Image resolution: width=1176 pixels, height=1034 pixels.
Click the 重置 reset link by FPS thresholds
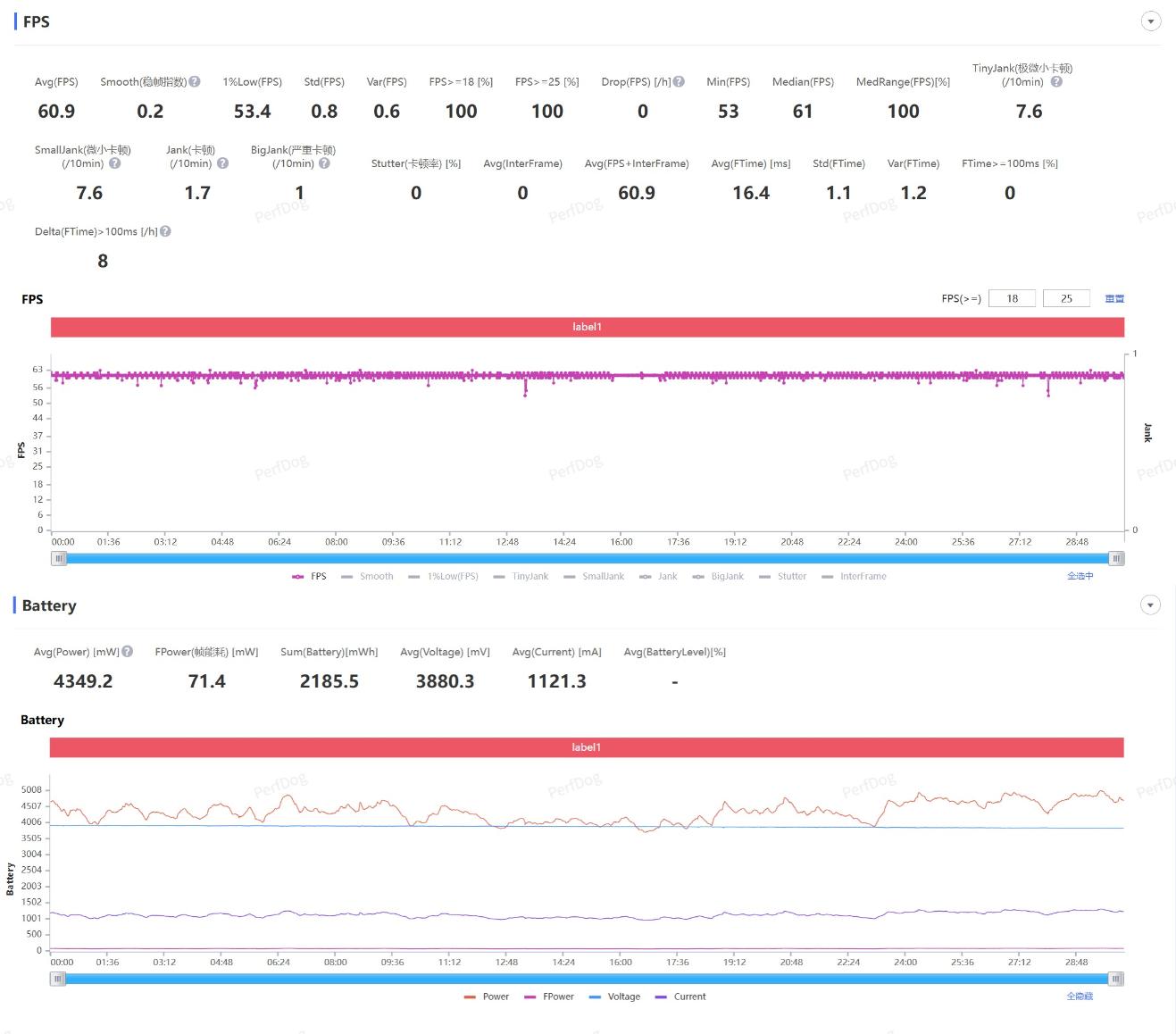[1114, 299]
